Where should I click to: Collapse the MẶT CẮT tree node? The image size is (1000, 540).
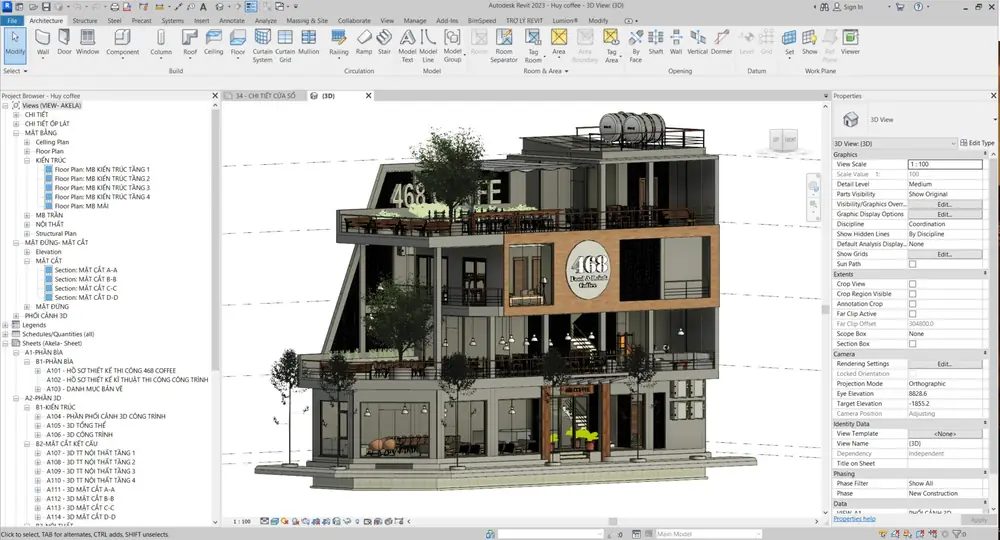pos(27,261)
